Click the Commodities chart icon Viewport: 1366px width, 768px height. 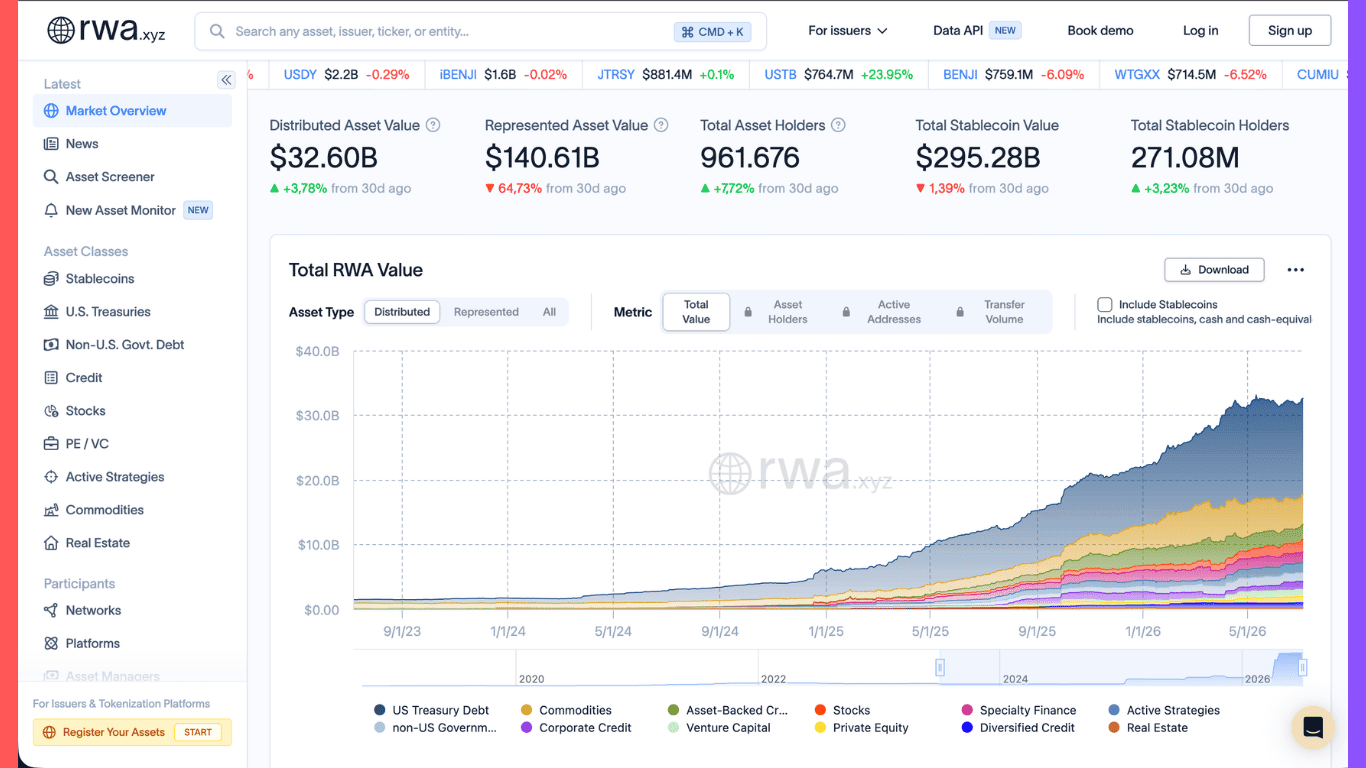coord(51,510)
